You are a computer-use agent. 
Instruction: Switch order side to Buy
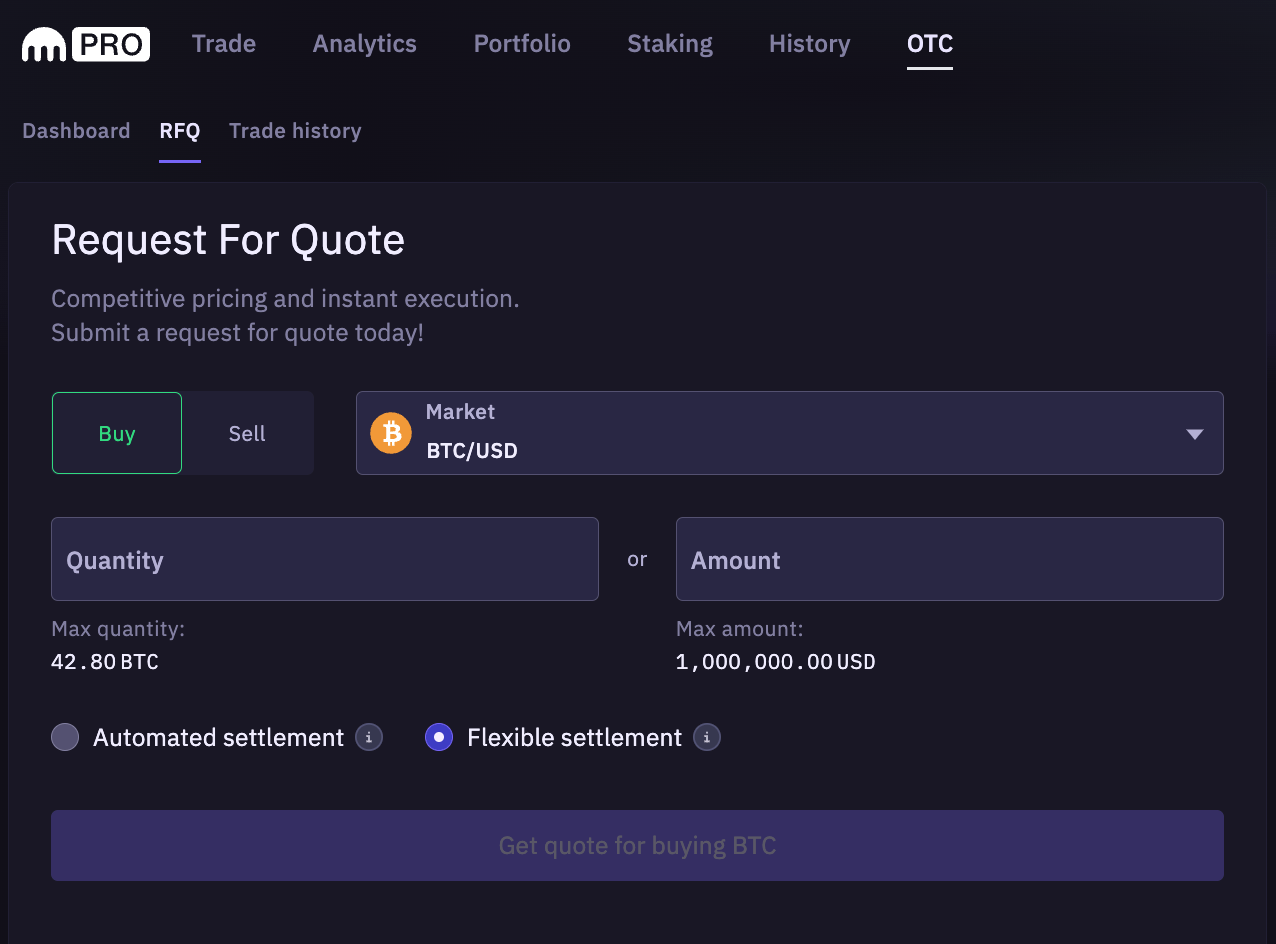pyautogui.click(x=117, y=433)
